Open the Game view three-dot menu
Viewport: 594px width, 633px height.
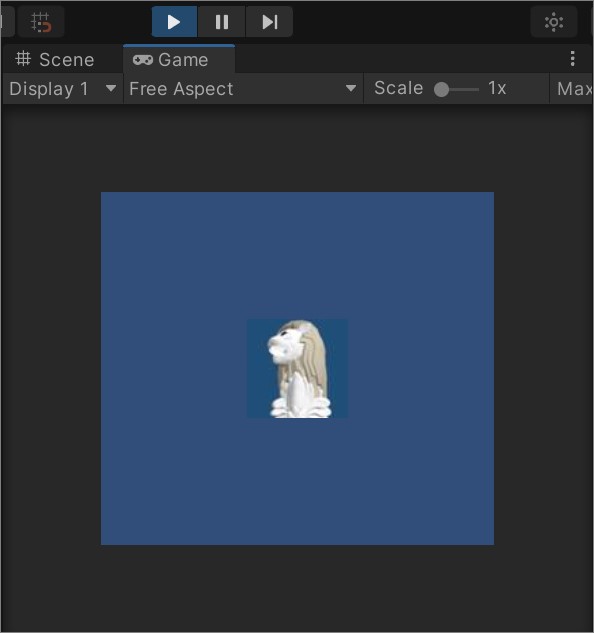(572, 59)
